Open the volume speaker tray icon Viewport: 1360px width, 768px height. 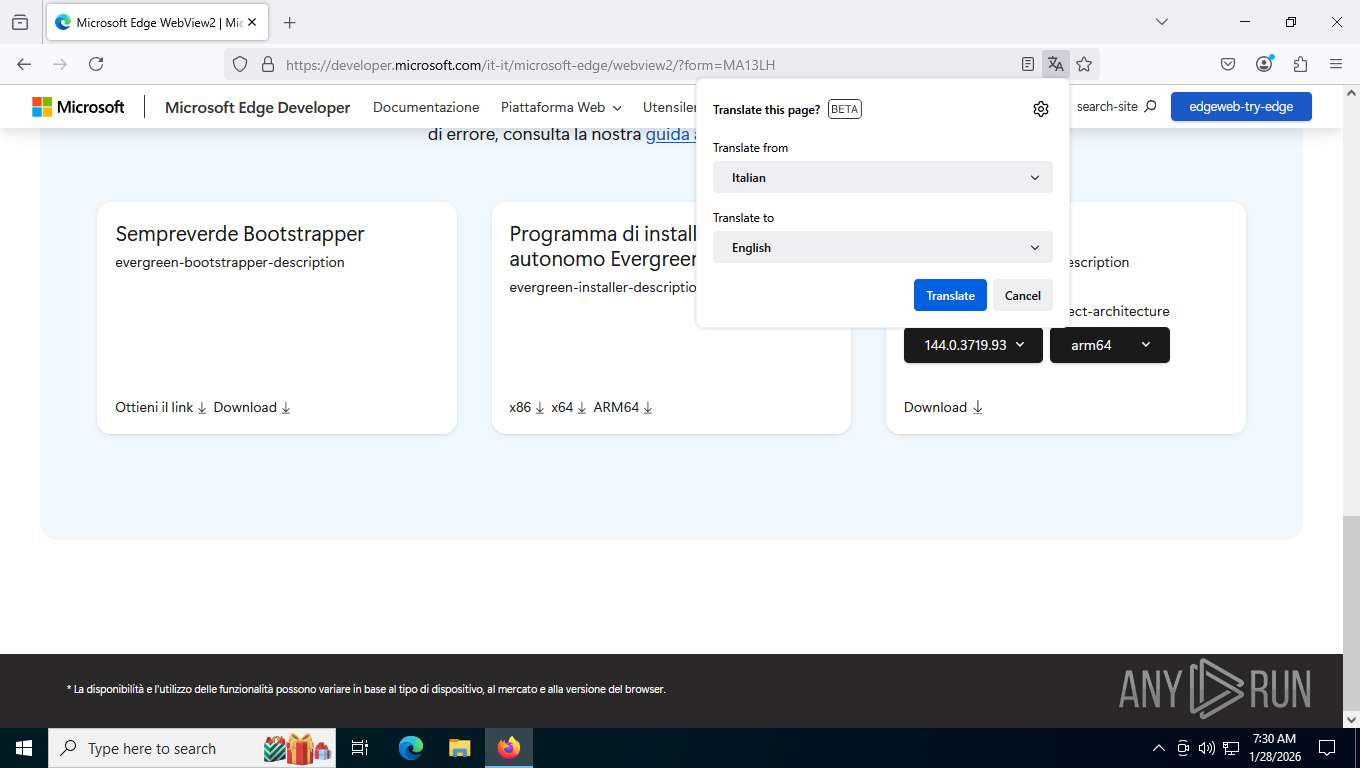[x=1206, y=748]
